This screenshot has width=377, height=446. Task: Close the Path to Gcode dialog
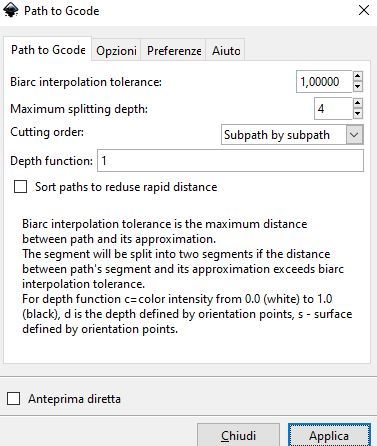[364, 10]
